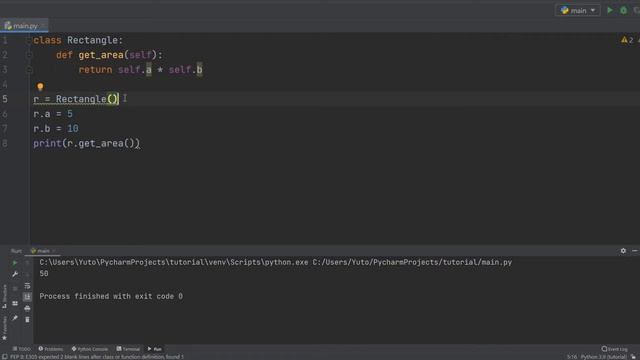Hide the Run panel with minimize dash
Viewport: 640px width, 360px height.
635,251
